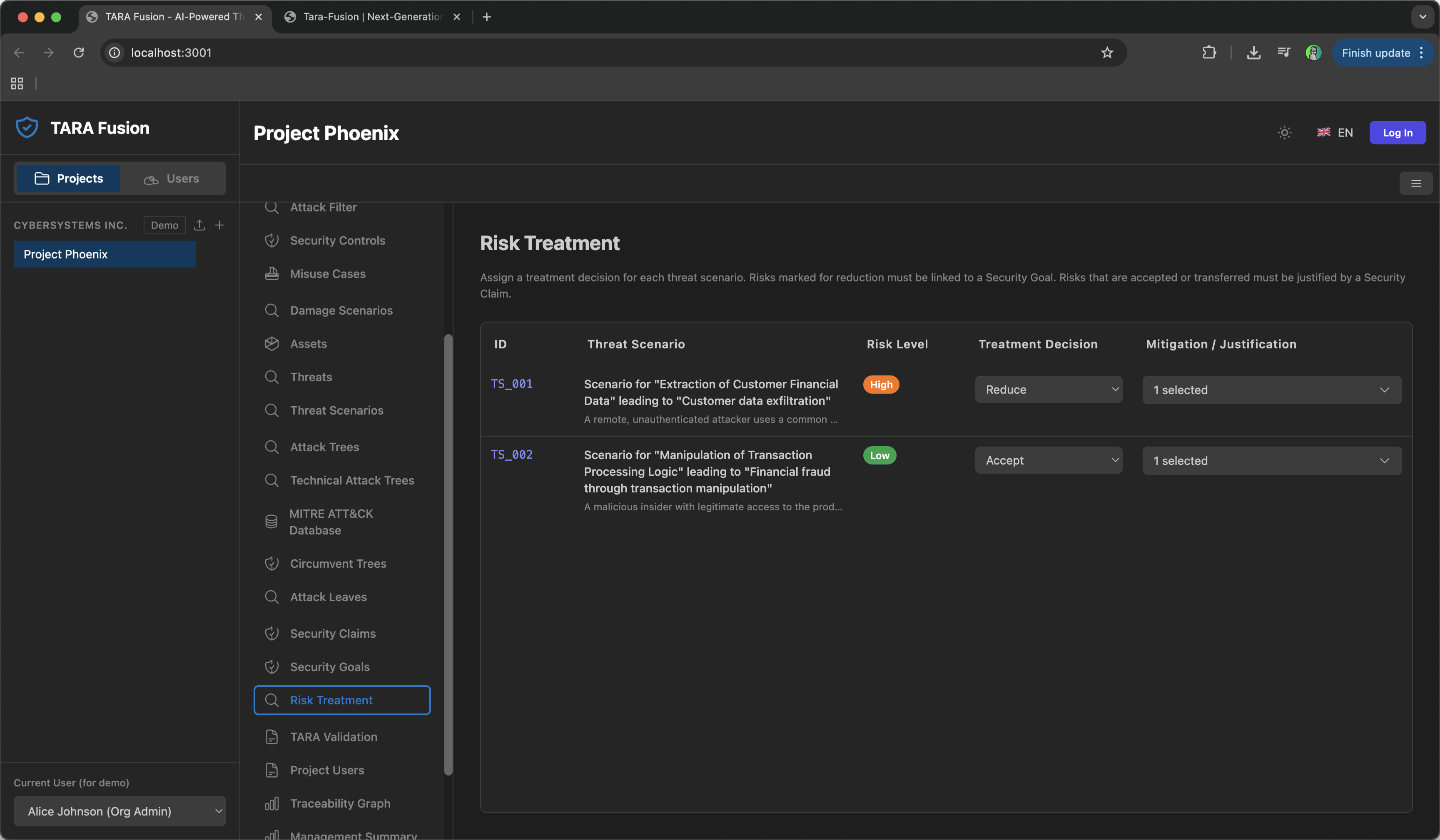This screenshot has height=840, width=1440.
Task: Open the Current User selector showing Alice Johnson
Action: point(120,811)
